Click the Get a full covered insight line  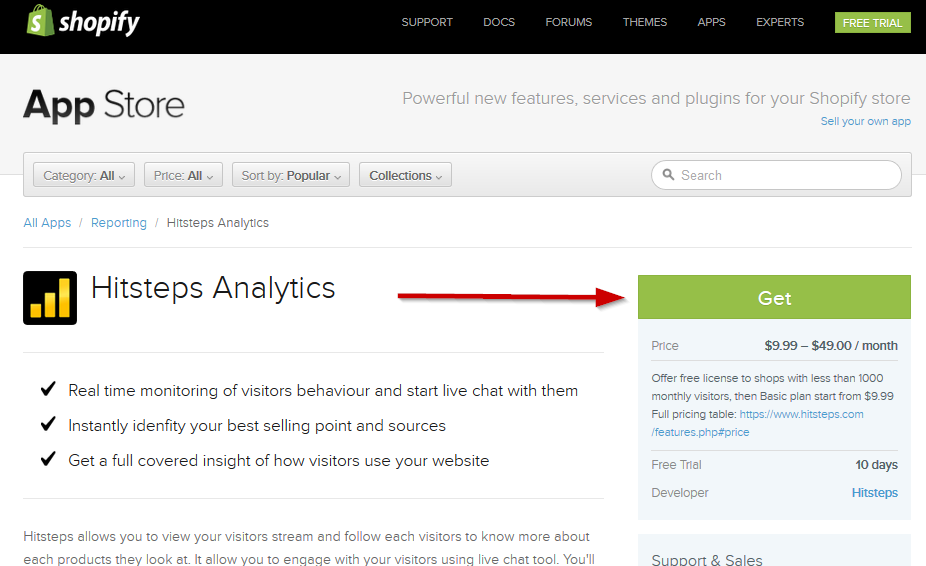[x=279, y=460]
